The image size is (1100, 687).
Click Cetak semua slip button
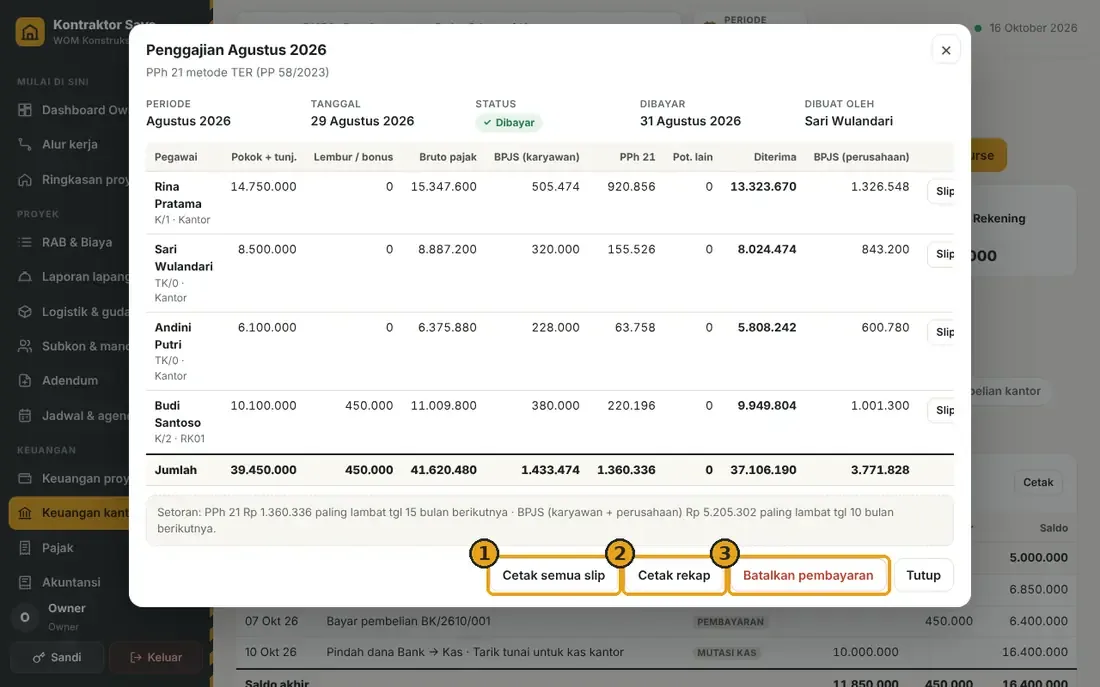tap(554, 575)
